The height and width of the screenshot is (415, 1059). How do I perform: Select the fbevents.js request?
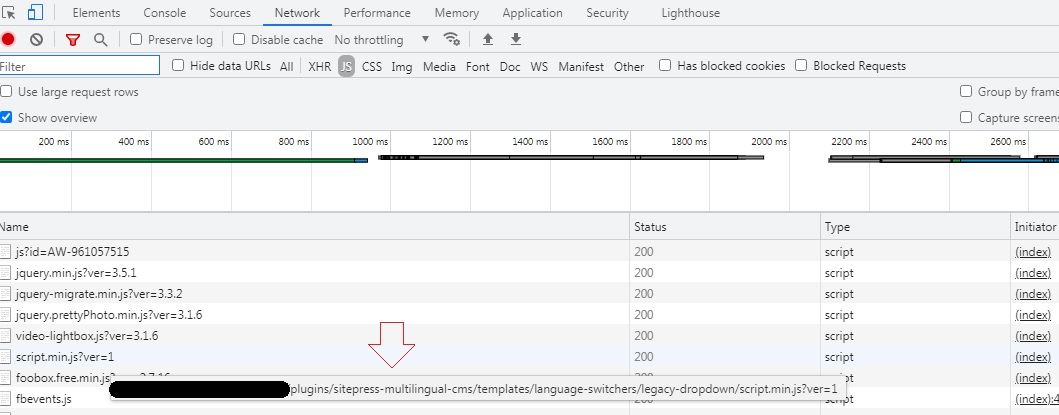pos(43,399)
